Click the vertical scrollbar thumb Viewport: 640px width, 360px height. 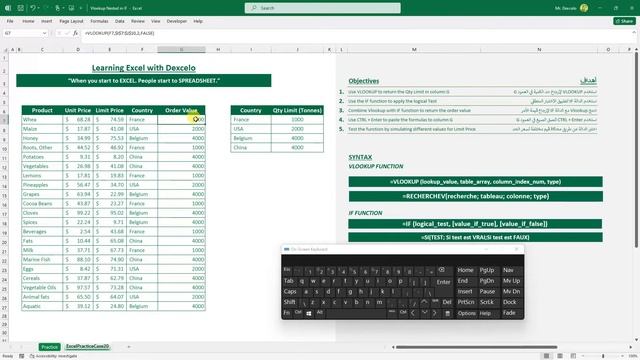click(x=636, y=149)
